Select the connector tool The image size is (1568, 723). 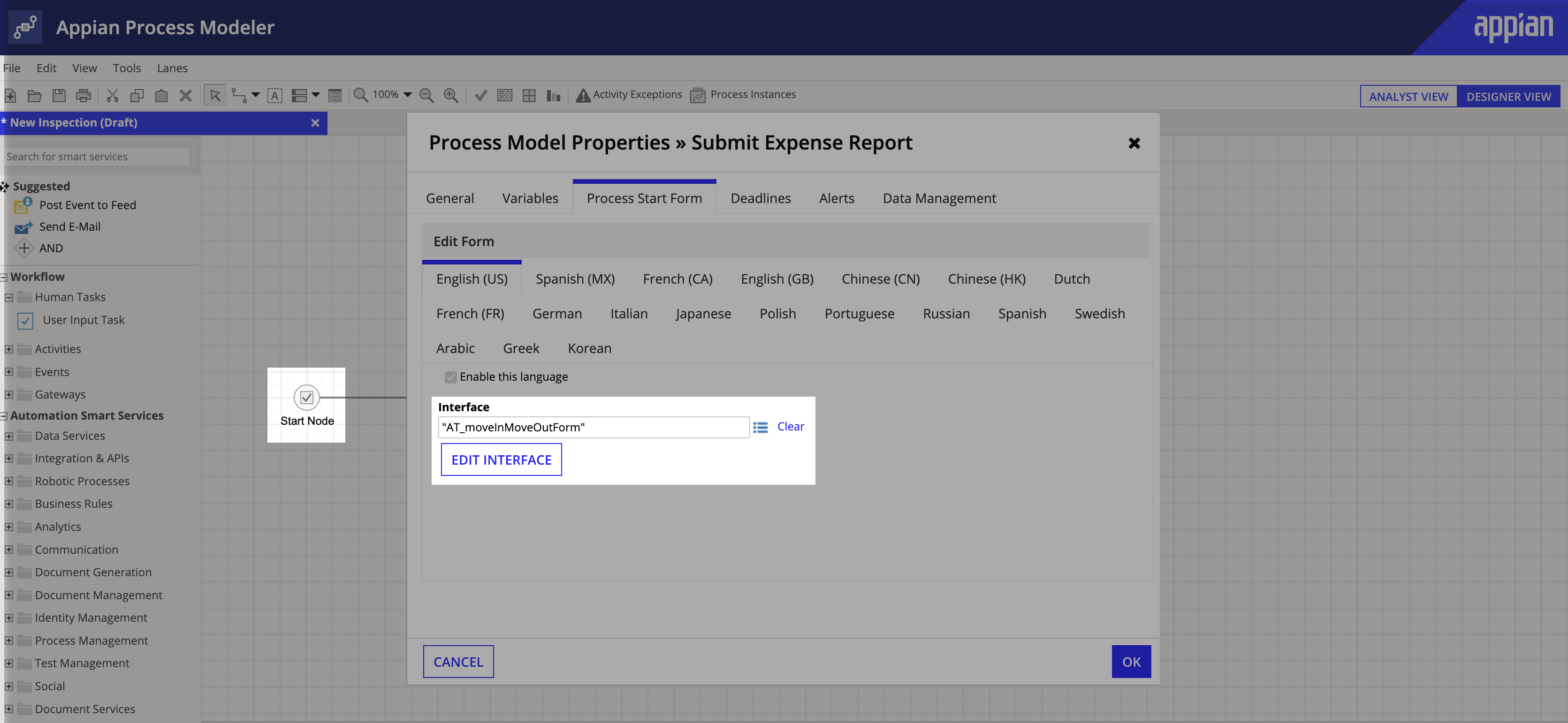pyautogui.click(x=239, y=96)
